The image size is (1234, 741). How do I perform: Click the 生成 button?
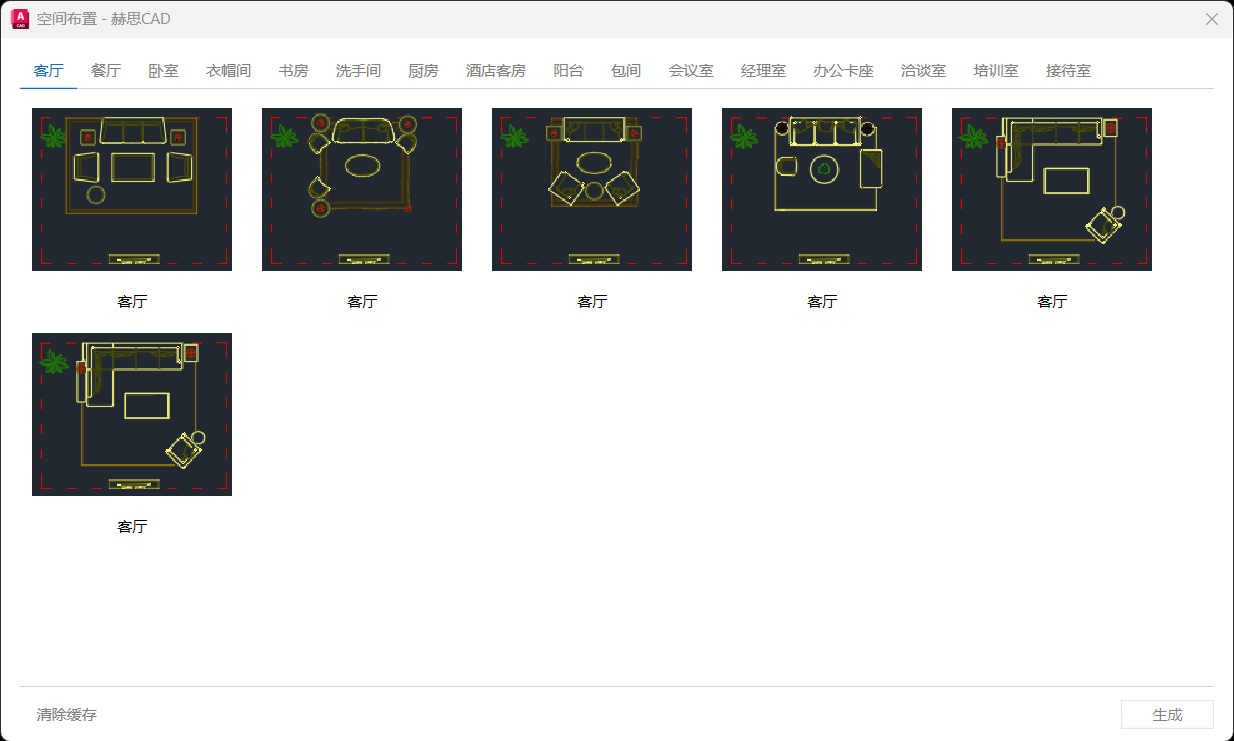[x=1167, y=715]
